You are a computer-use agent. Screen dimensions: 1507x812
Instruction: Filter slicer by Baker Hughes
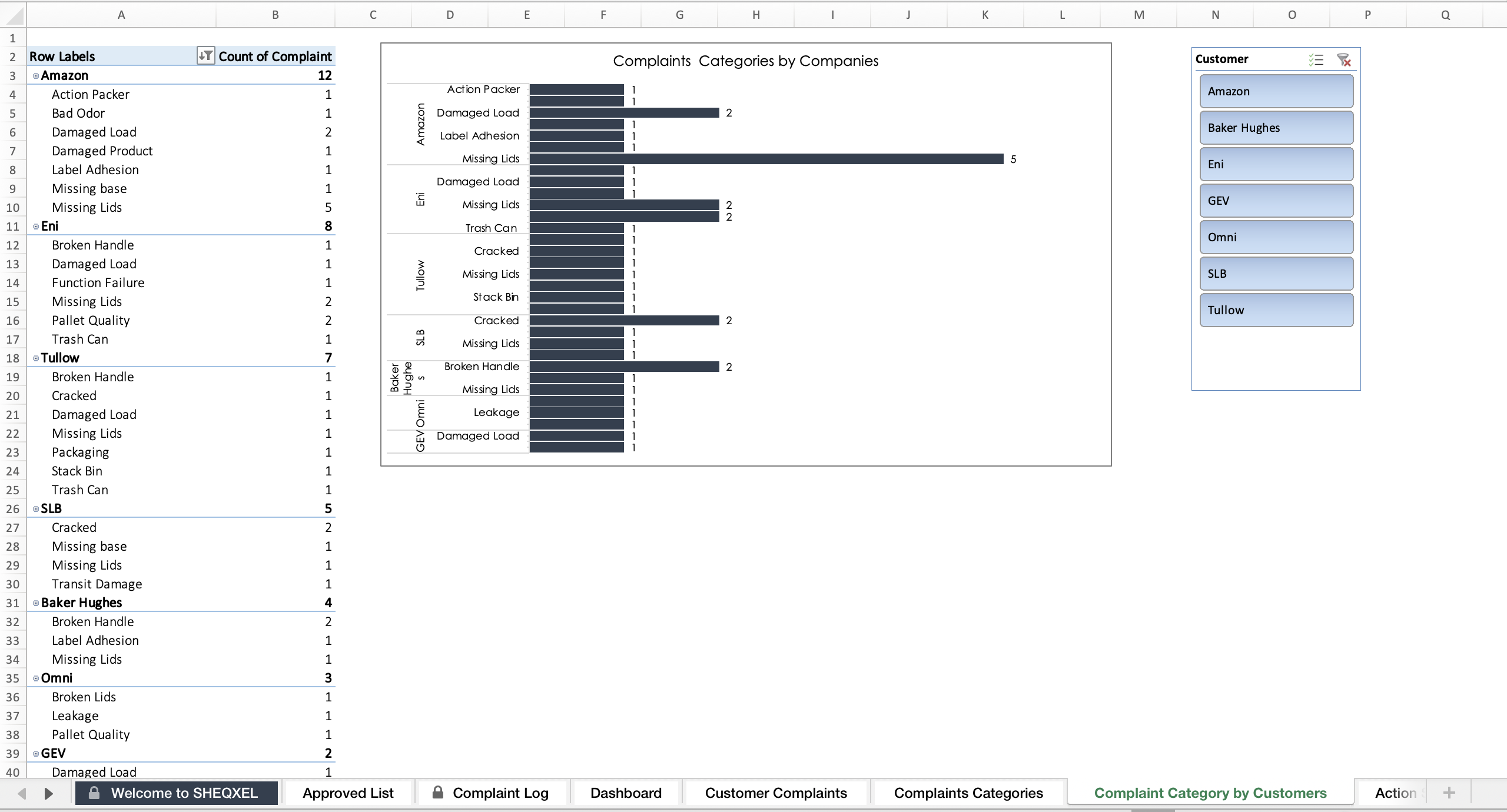tap(1276, 128)
